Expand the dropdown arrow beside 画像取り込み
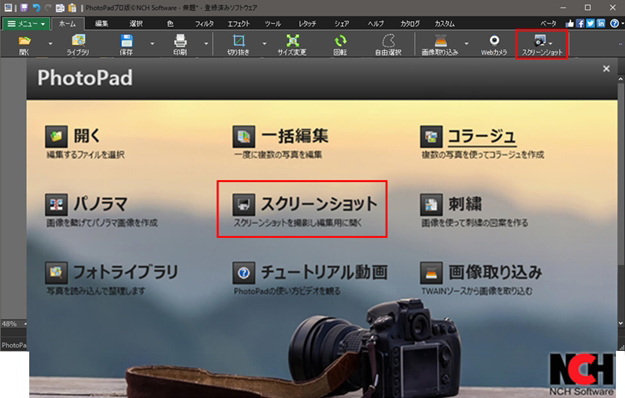The width and height of the screenshot is (625, 398). [x=466, y=43]
